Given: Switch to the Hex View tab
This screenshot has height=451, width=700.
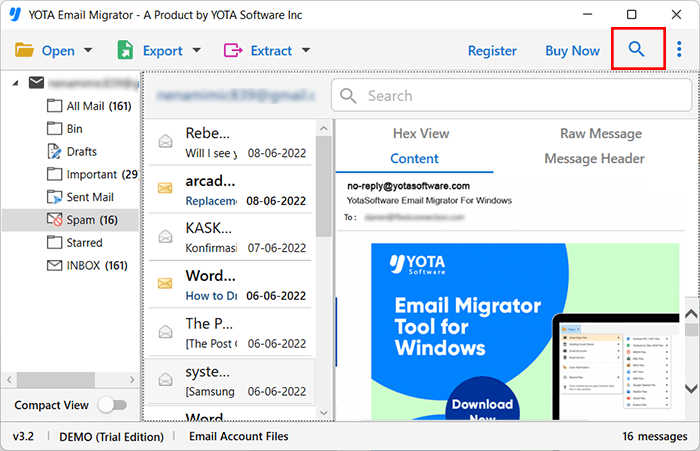Looking at the screenshot, I should coord(420,133).
